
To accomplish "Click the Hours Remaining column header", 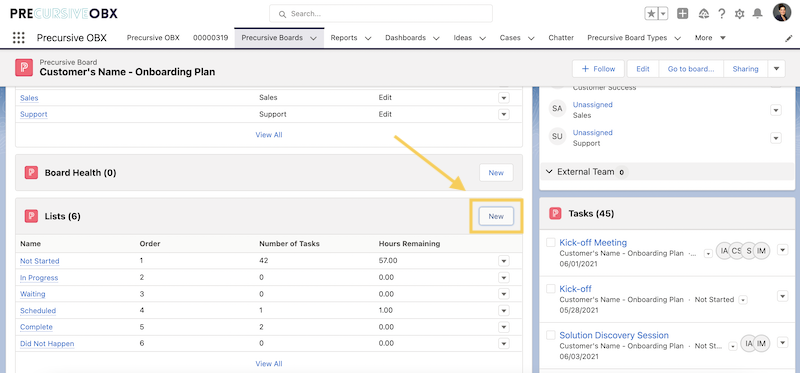I will 409,244.
